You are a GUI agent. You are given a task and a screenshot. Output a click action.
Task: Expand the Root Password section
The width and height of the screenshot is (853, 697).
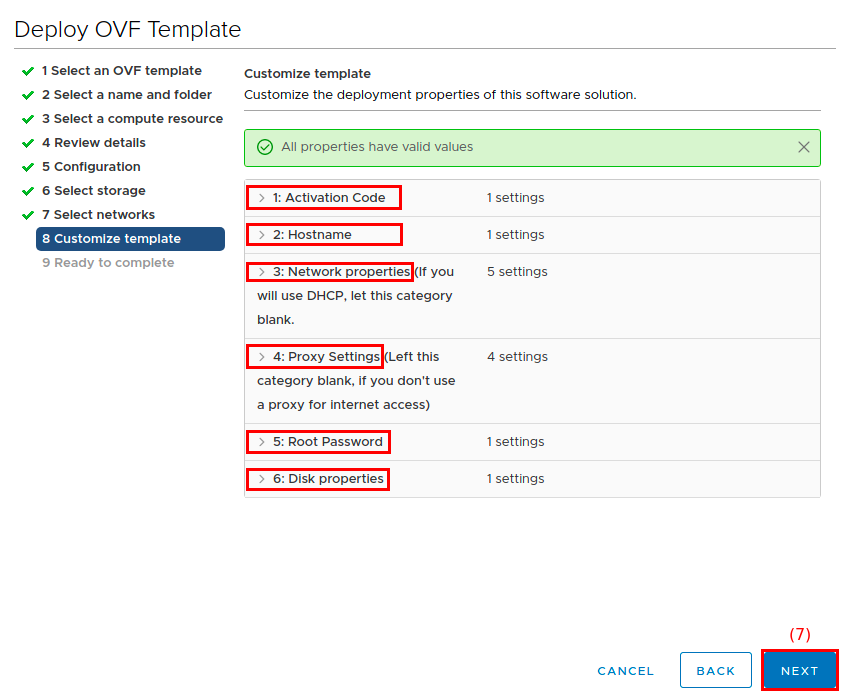tap(318, 441)
